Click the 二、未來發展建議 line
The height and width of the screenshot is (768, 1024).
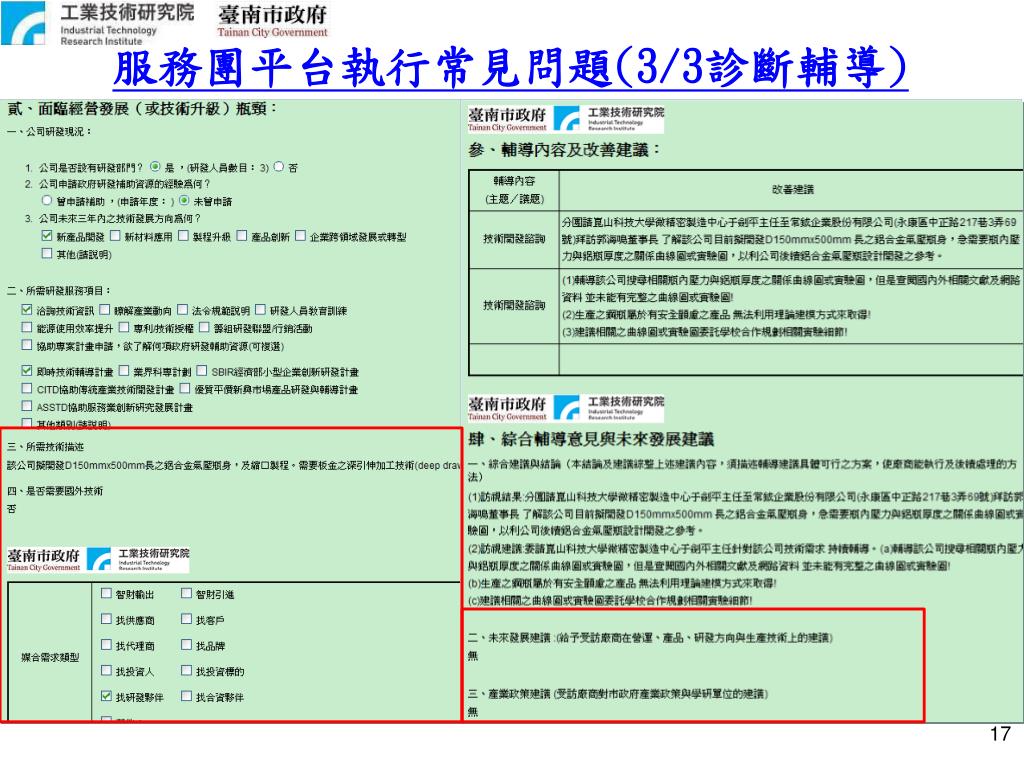point(650,637)
